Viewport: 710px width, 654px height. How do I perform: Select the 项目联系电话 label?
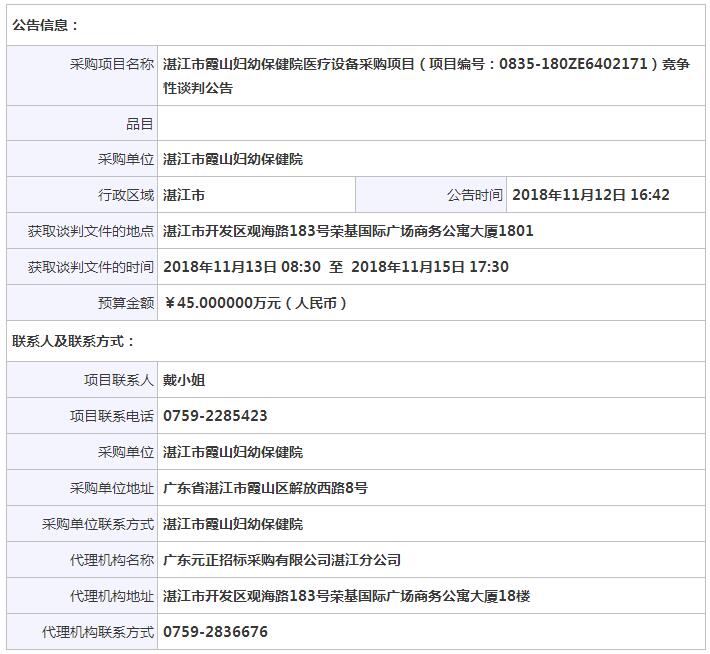click(112, 416)
